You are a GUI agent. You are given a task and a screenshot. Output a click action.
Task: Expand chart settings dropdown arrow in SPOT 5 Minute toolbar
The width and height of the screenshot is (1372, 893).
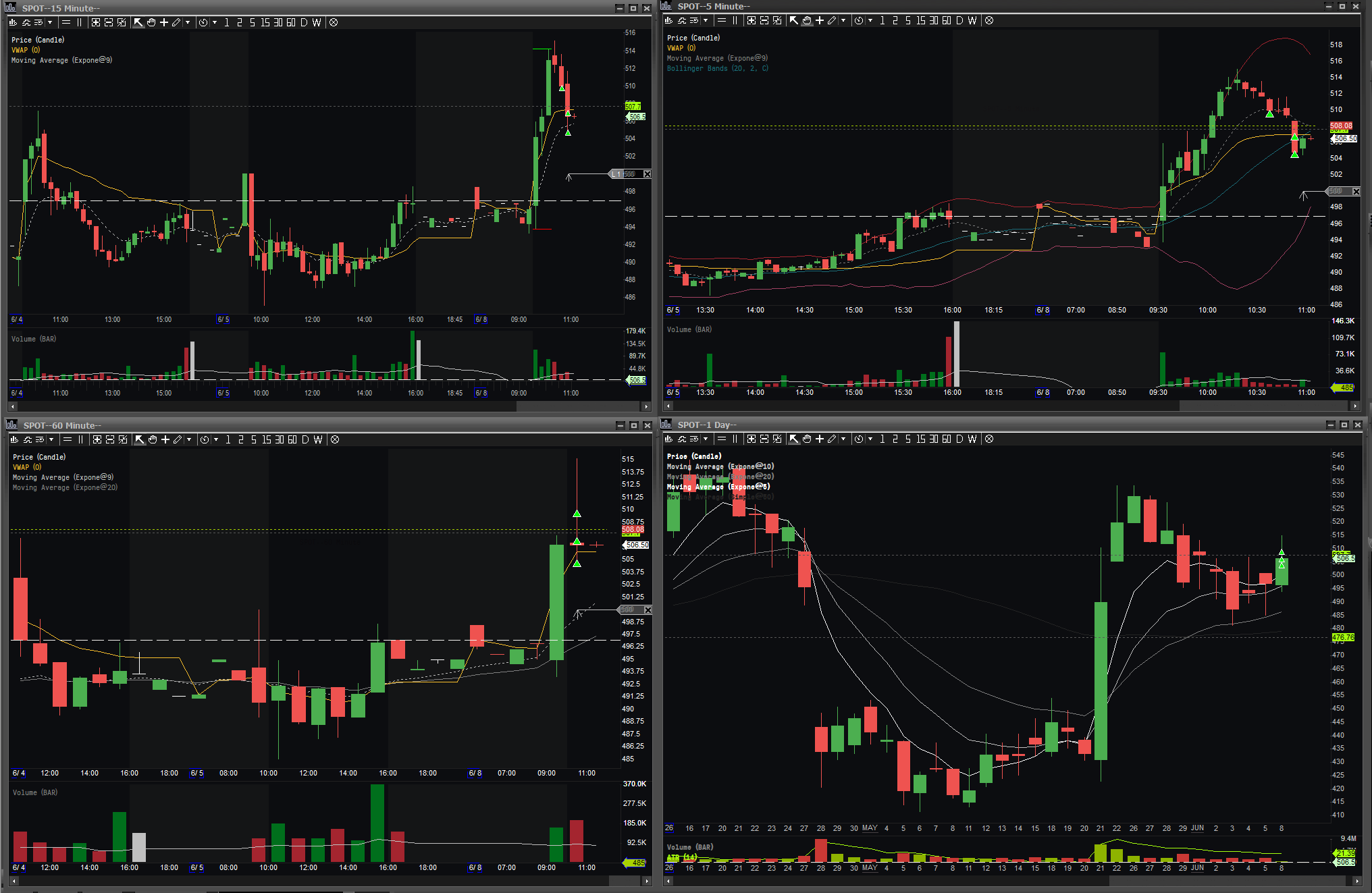tap(706, 20)
